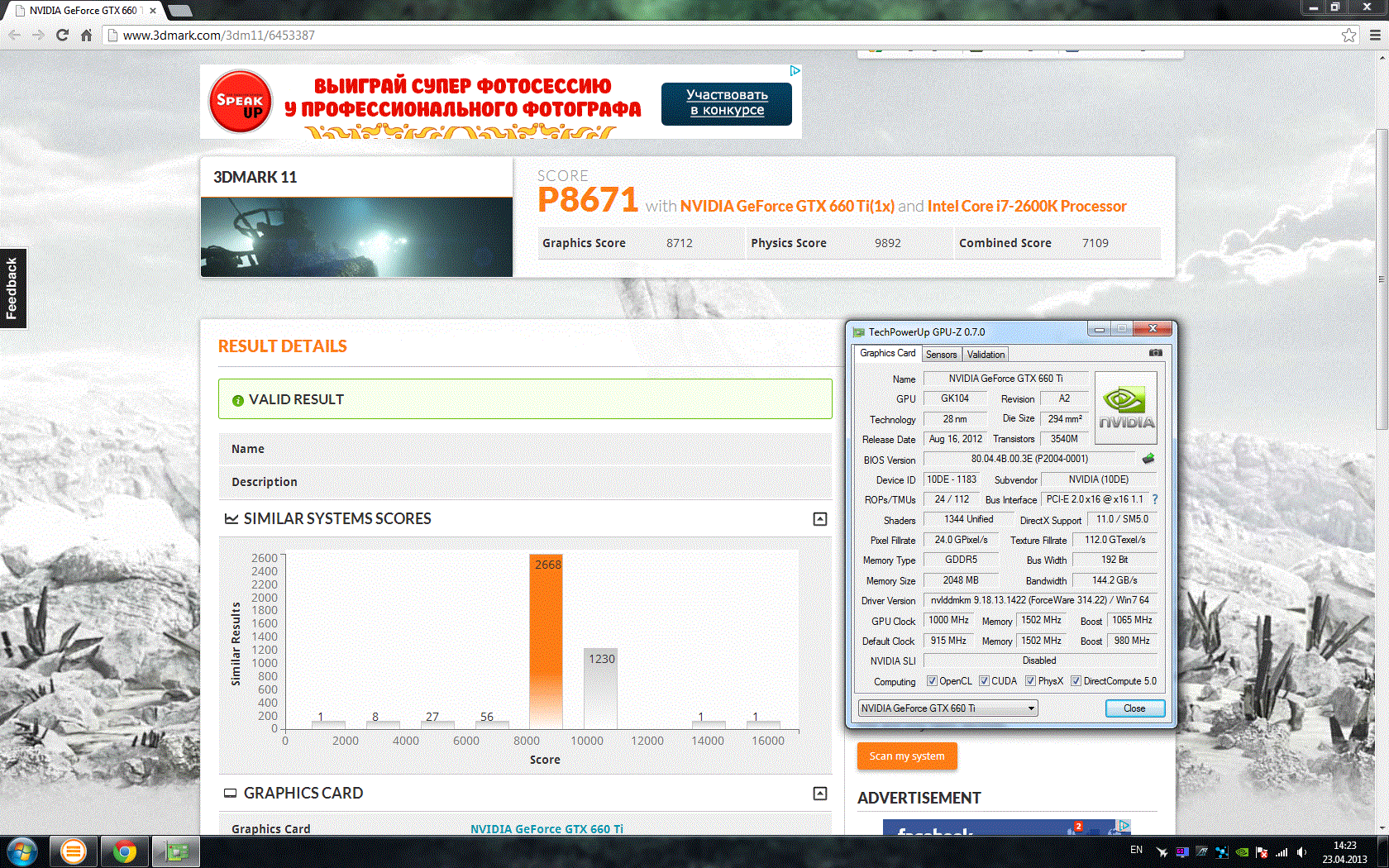Click the gray 1230 bar in chart

click(600, 689)
